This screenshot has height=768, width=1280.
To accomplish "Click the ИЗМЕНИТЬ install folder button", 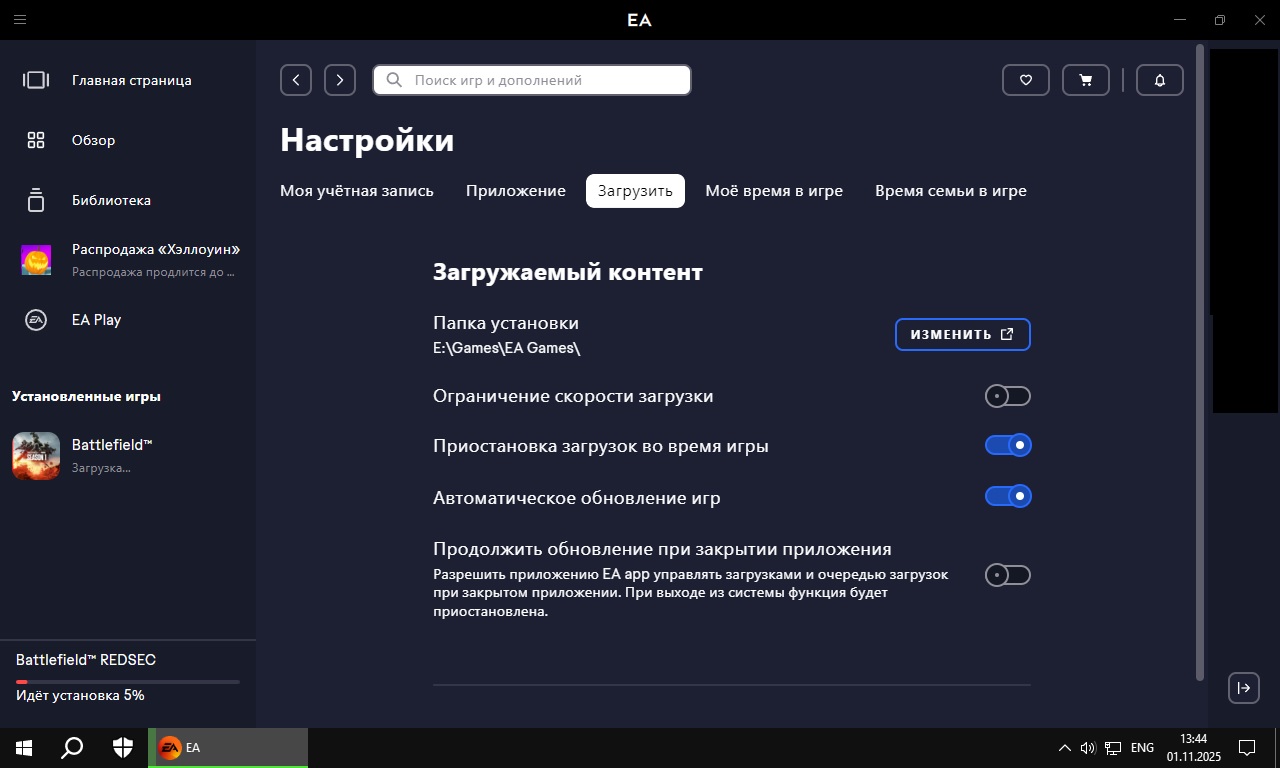I will coord(963,334).
